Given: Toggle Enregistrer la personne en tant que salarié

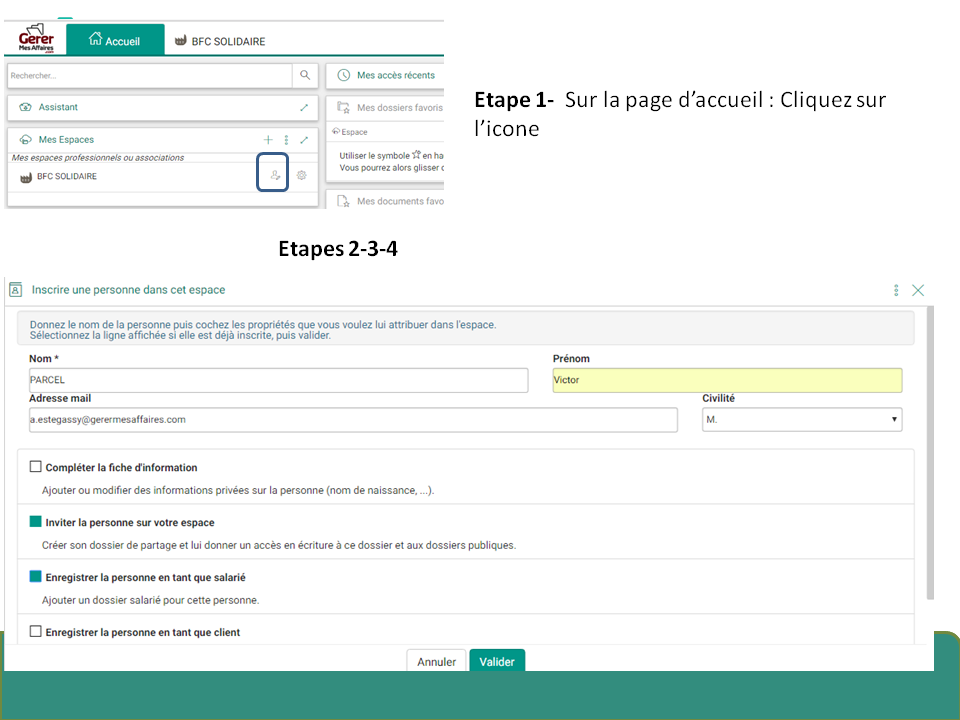Looking at the screenshot, I should (x=36, y=577).
